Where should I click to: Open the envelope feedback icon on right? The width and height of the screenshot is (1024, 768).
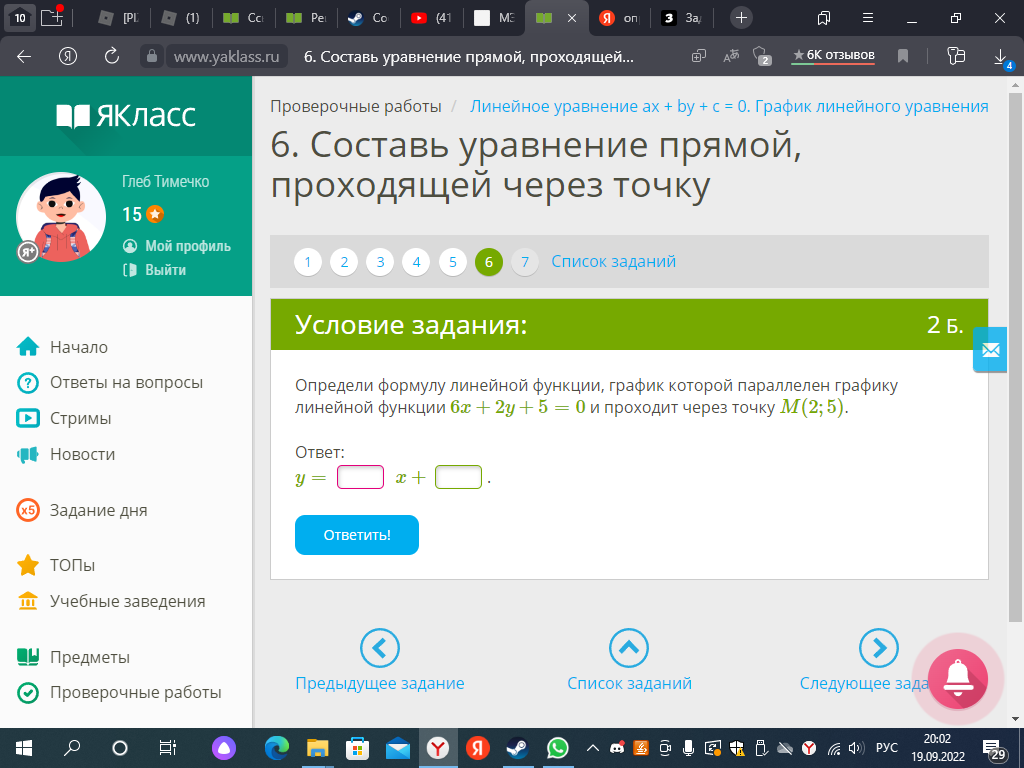[990, 349]
